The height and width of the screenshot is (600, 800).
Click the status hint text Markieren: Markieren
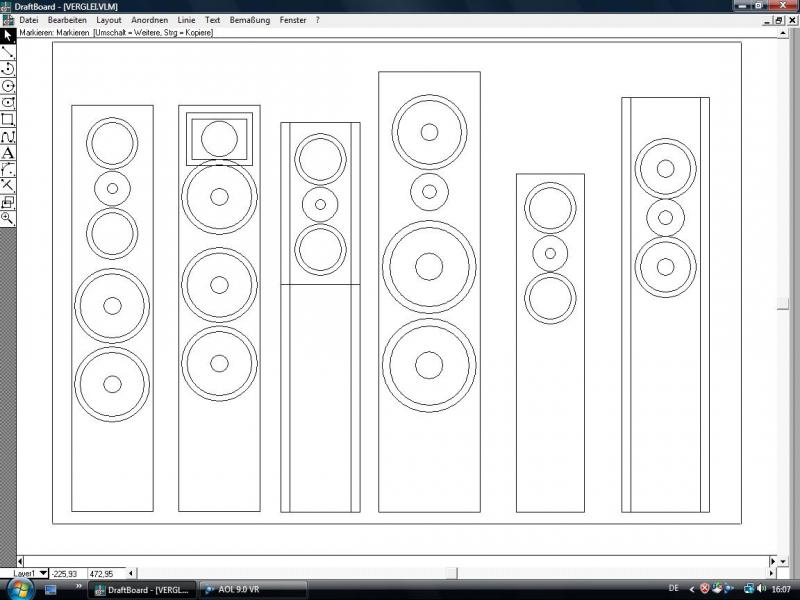(x=55, y=33)
